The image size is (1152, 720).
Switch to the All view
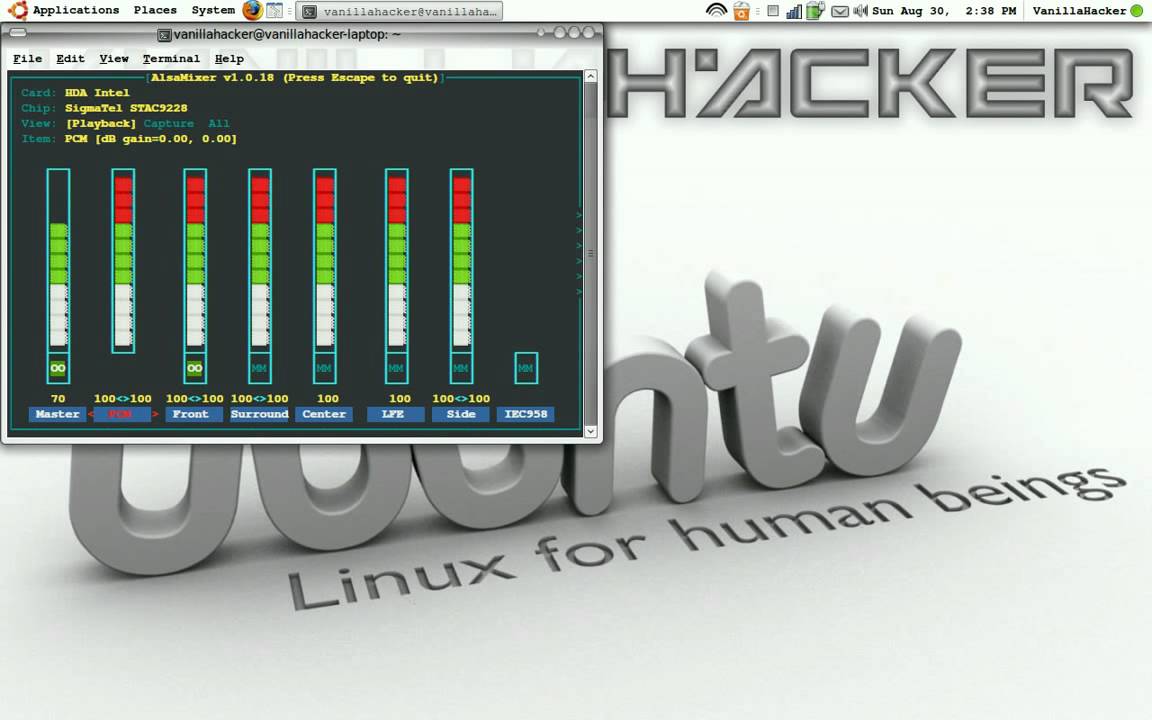click(219, 123)
